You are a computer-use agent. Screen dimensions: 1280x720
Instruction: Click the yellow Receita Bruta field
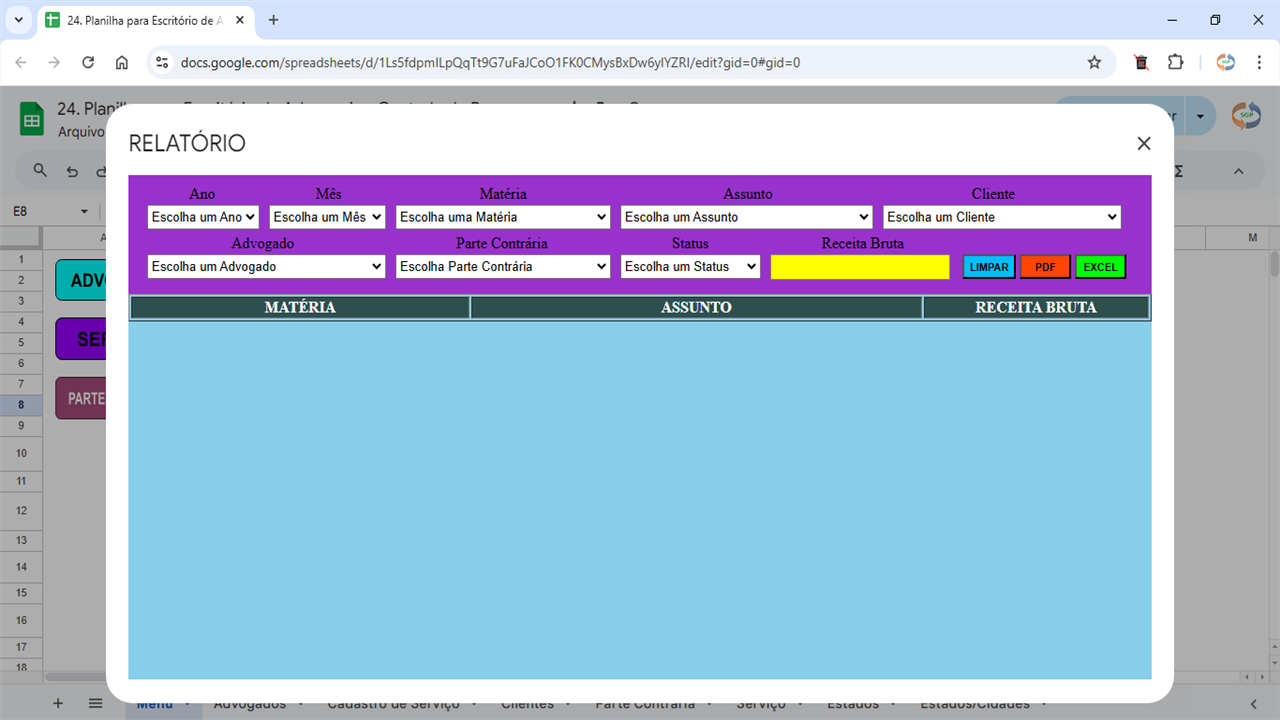(860, 267)
